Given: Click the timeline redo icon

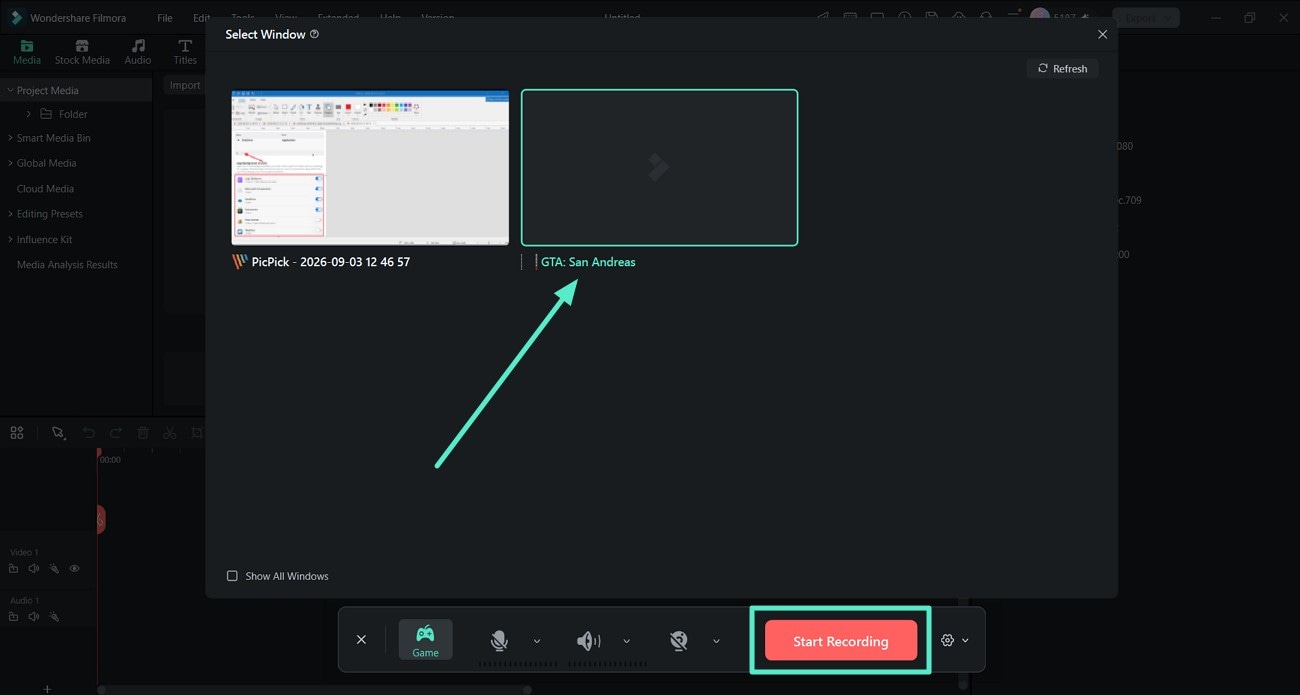Looking at the screenshot, I should [116, 433].
